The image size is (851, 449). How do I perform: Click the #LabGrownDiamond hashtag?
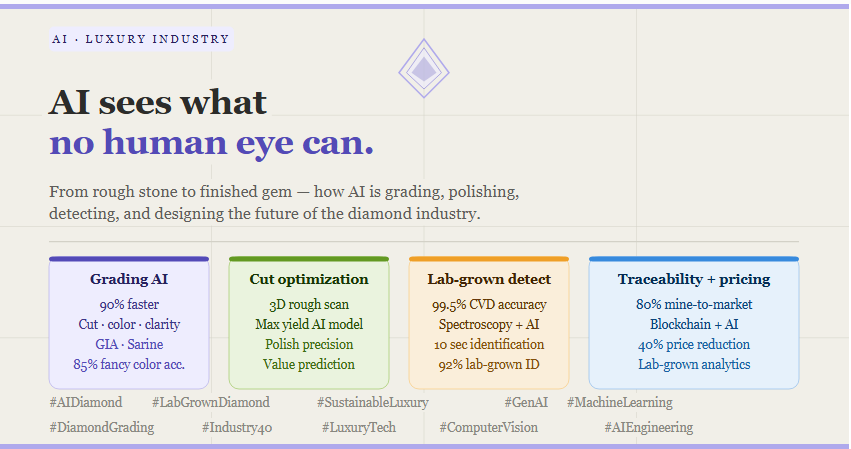pyautogui.click(x=211, y=402)
